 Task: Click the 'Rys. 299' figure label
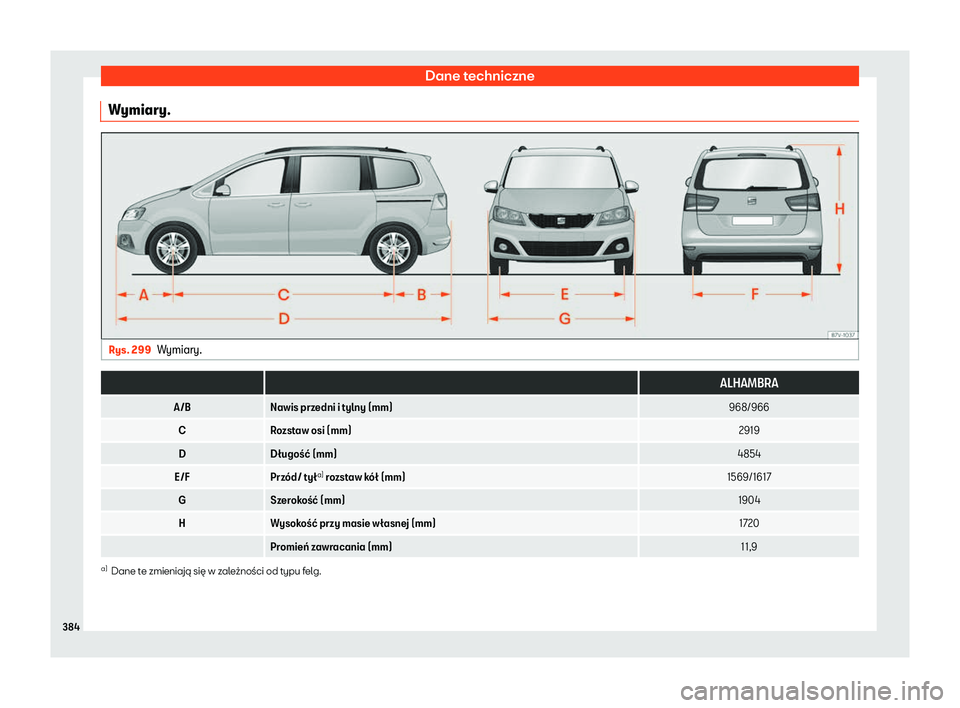pos(129,350)
